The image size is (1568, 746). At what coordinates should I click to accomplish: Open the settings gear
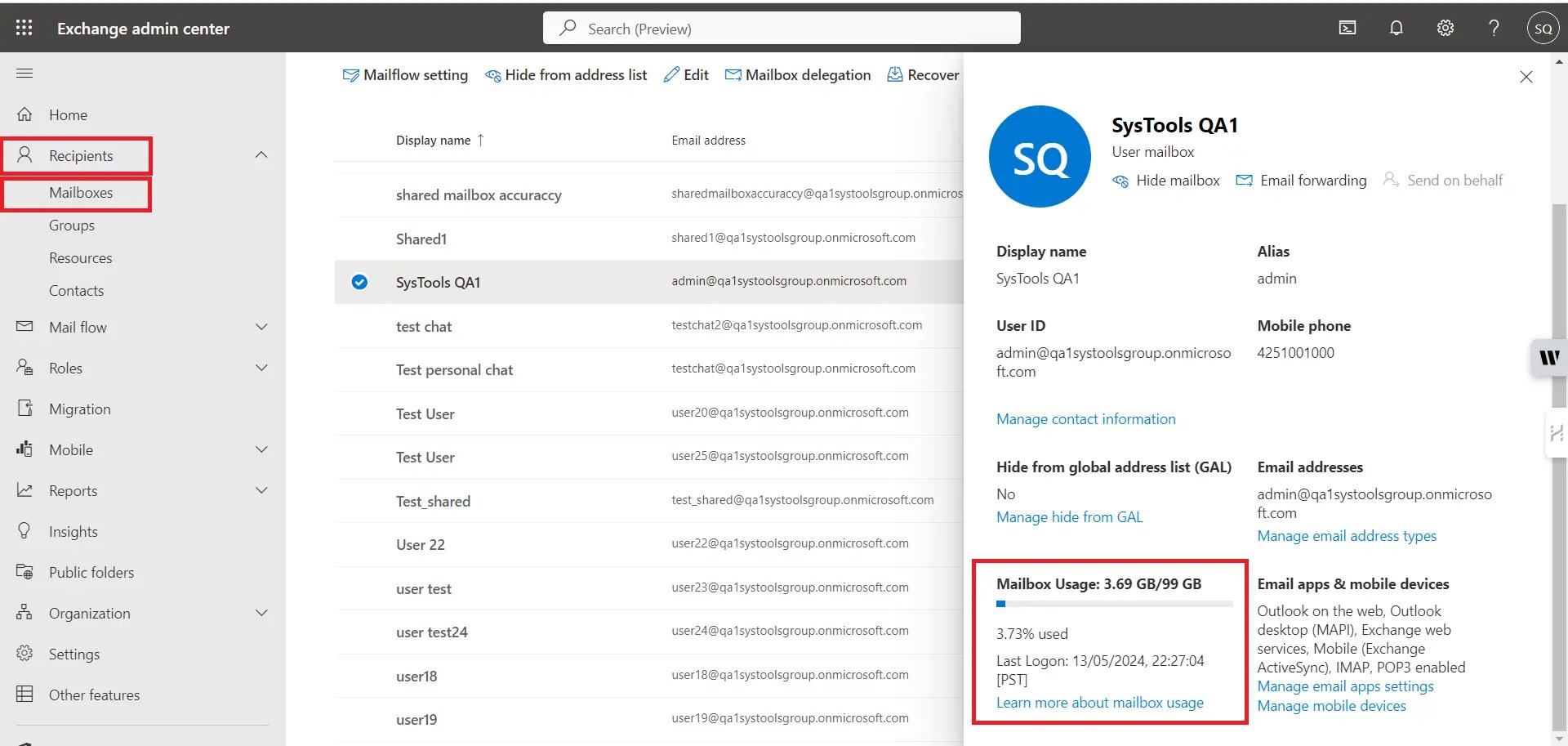click(1445, 27)
